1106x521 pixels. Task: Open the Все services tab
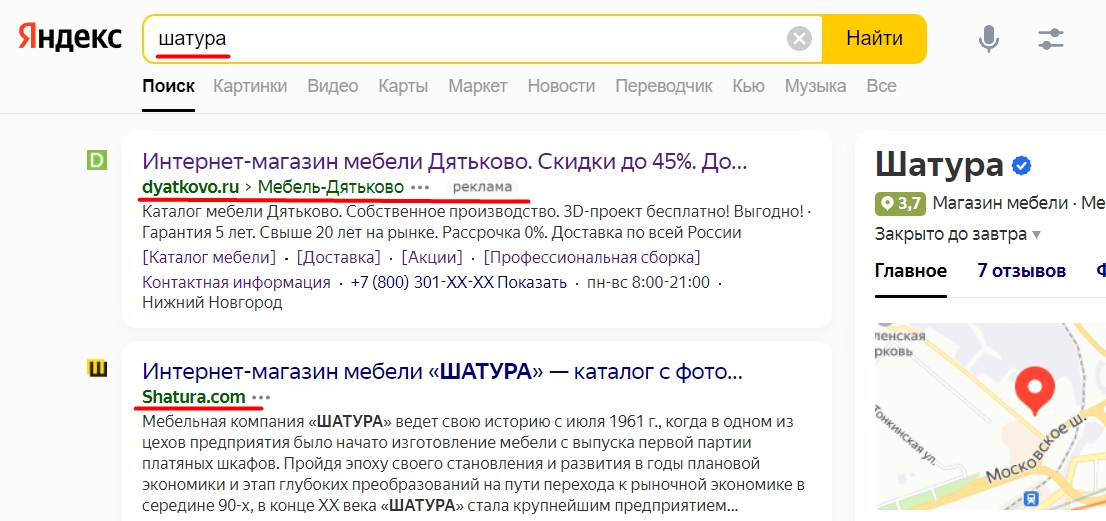tap(881, 86)
